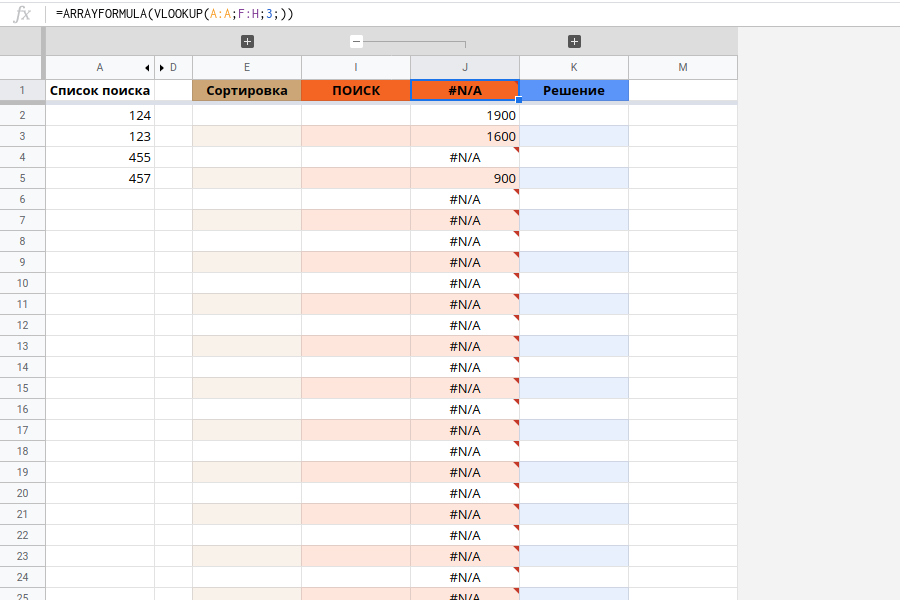This screenshot has width=900, height=600.
Task: Show hidden columns using left arrow in column A header
Action: [148, 67]
